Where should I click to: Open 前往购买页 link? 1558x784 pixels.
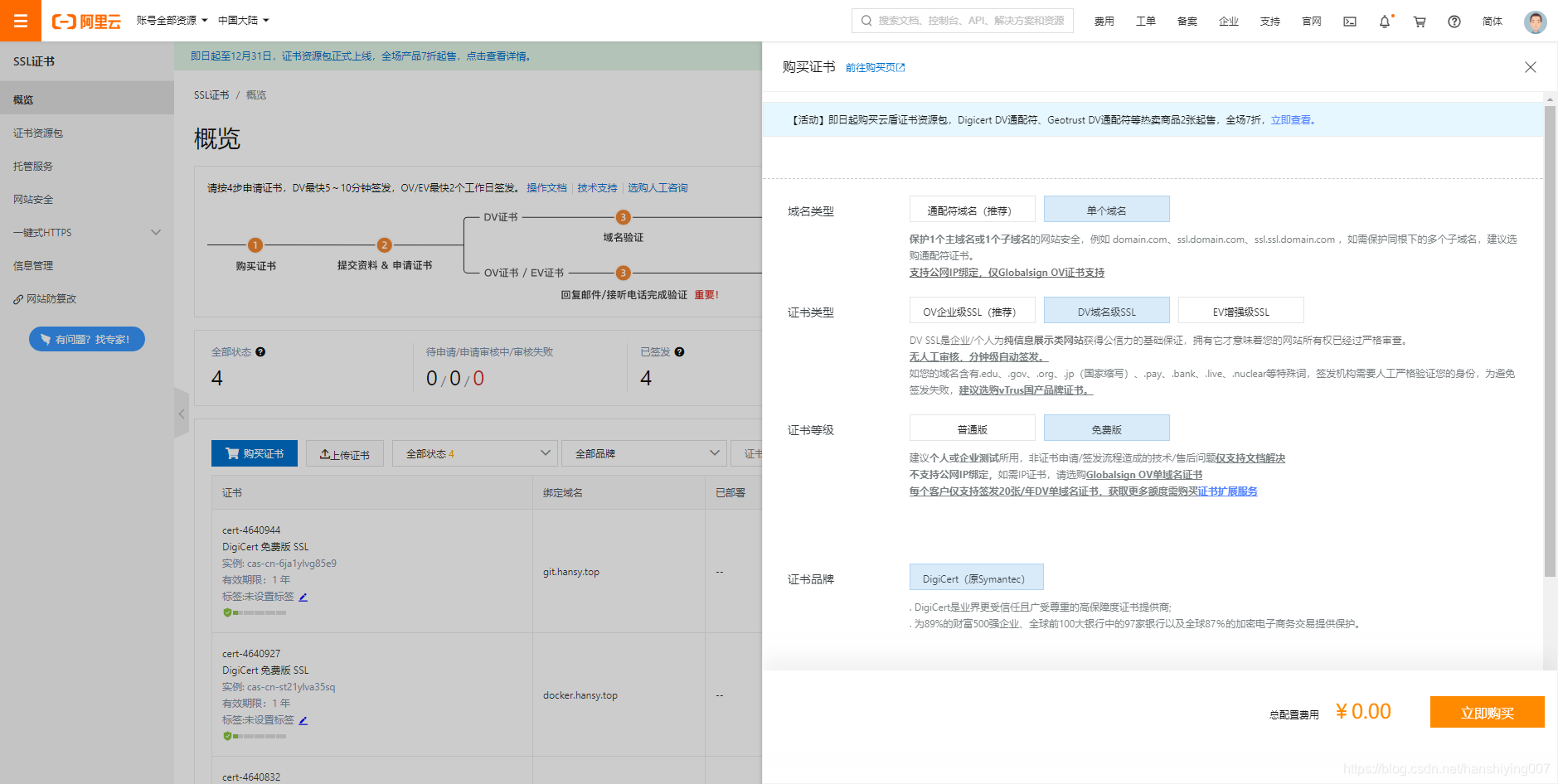875,68
